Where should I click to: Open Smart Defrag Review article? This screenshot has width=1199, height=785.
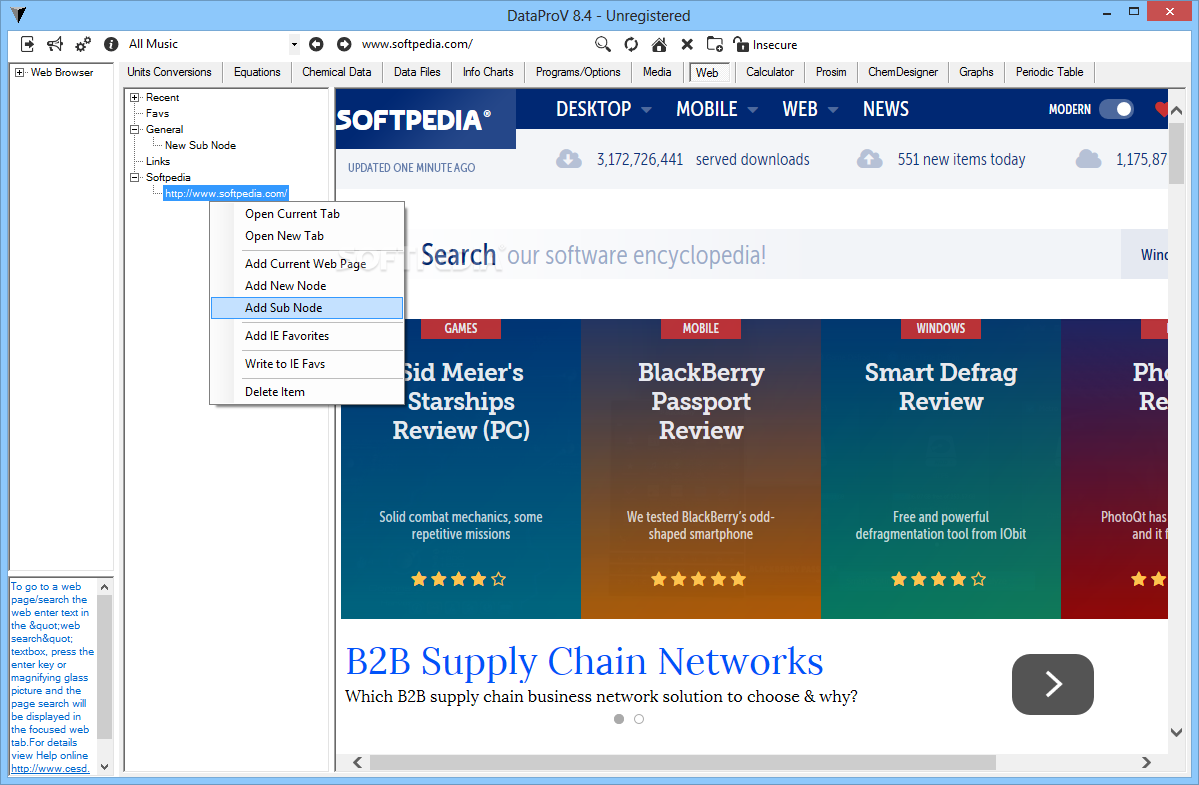point(941,387)
